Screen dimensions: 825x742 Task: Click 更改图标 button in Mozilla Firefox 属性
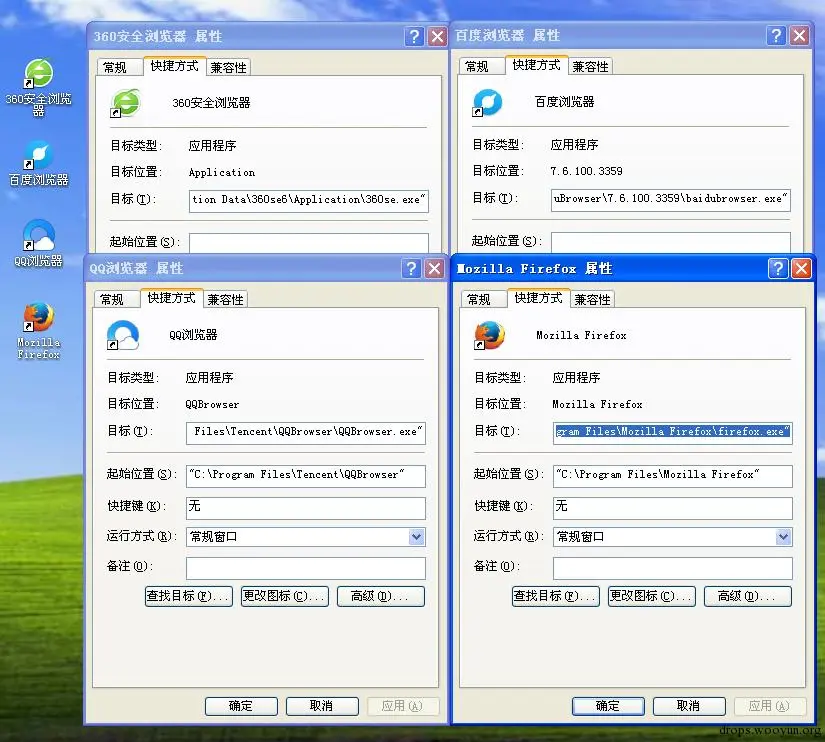click(x=652, y=596)
